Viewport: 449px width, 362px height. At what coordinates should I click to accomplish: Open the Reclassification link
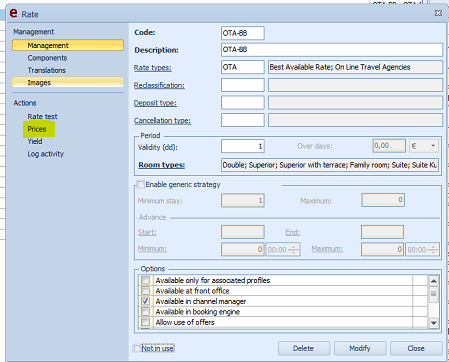[159, 85]
